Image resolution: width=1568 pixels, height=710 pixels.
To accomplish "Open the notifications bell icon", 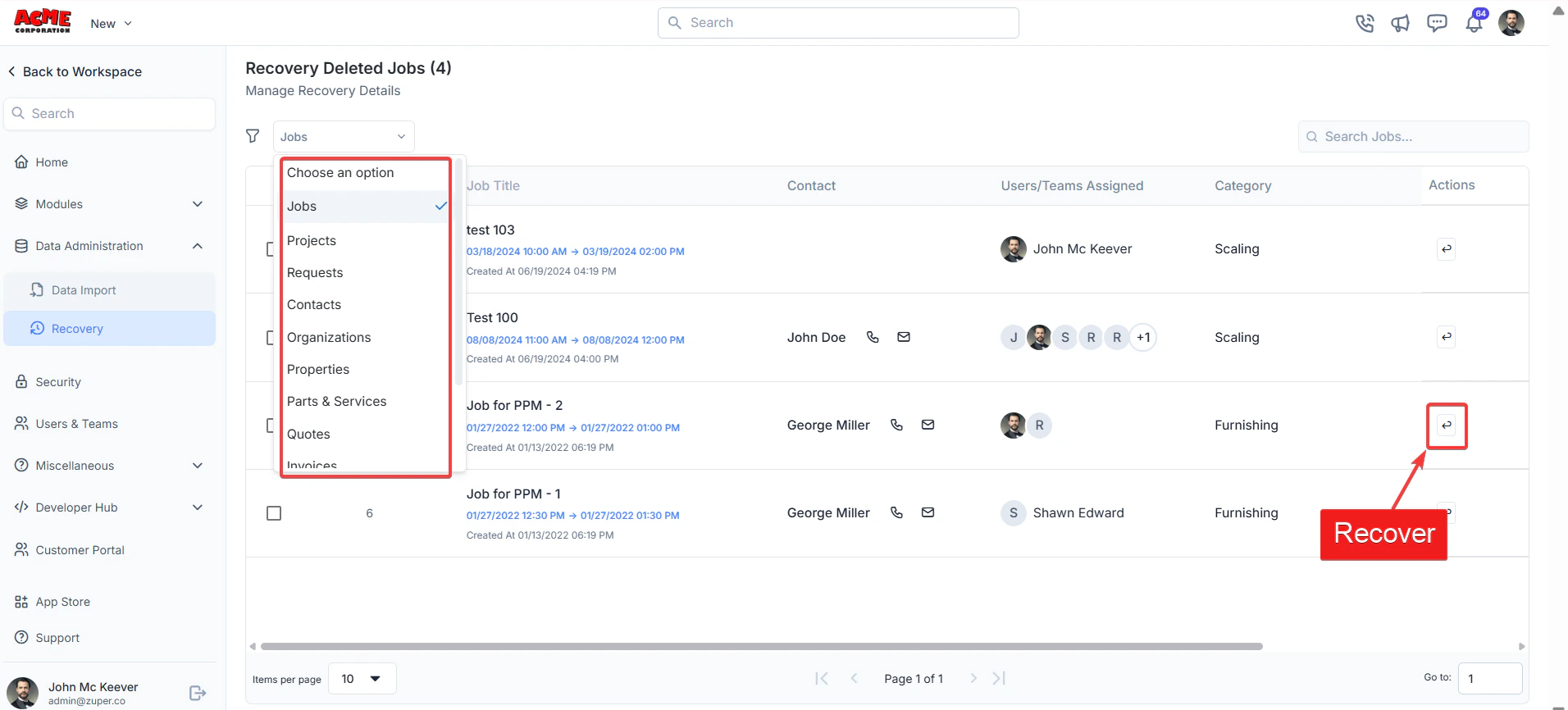I will pos(1475,23).
